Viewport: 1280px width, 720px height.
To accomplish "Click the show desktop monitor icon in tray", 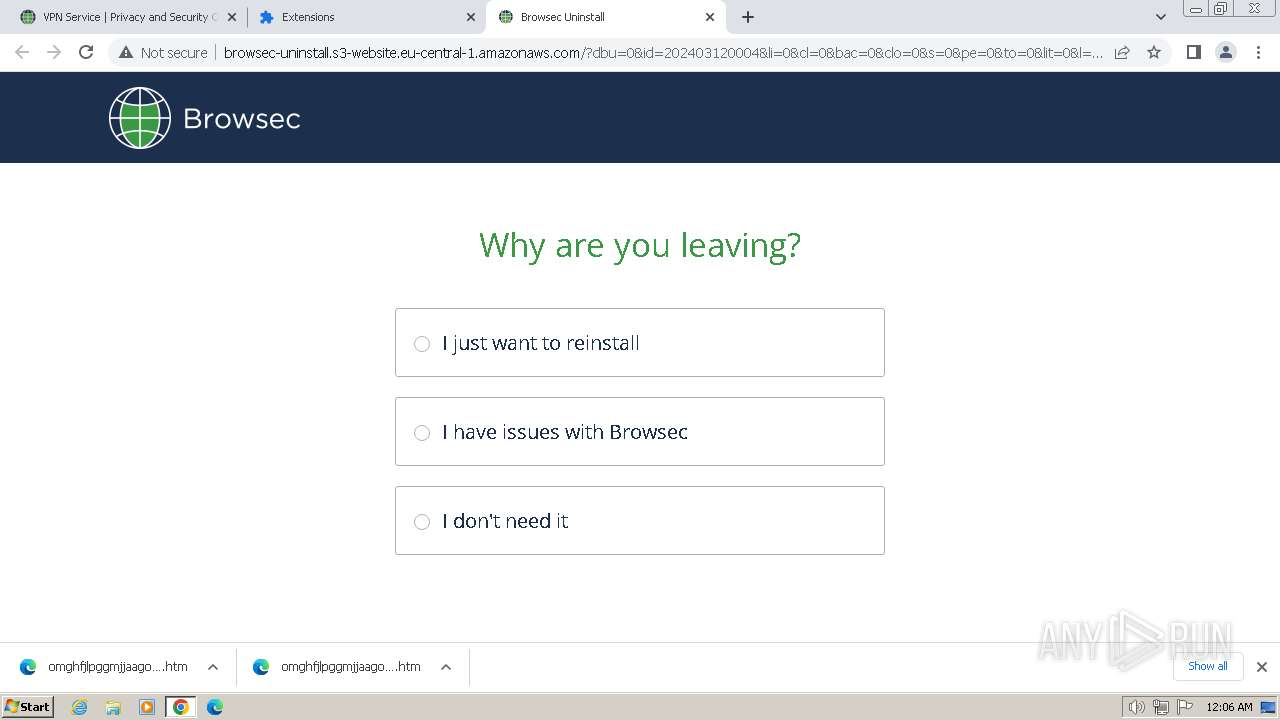I will [x=1268, y=707].
